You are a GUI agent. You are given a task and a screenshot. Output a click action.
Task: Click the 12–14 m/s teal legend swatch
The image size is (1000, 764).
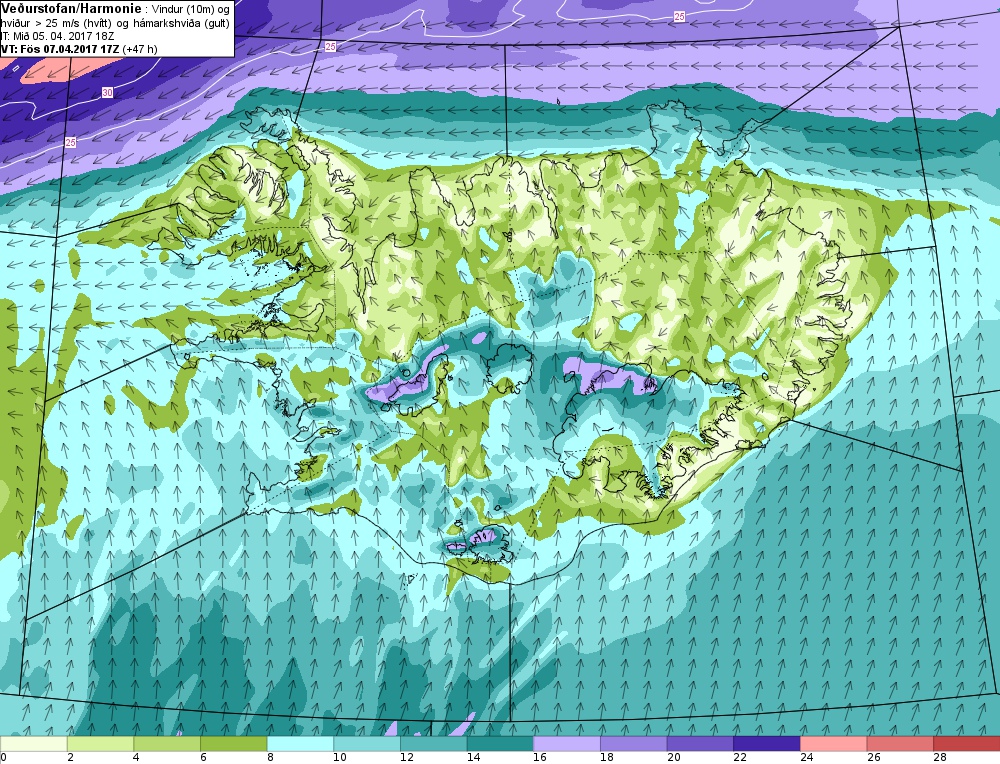tap(434, 744)
